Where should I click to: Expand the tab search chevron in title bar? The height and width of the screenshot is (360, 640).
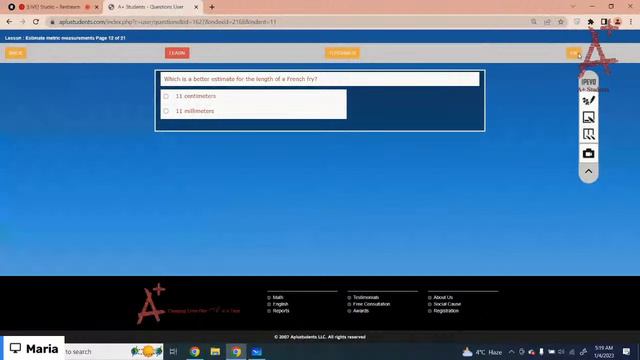(x=573, y=7)
